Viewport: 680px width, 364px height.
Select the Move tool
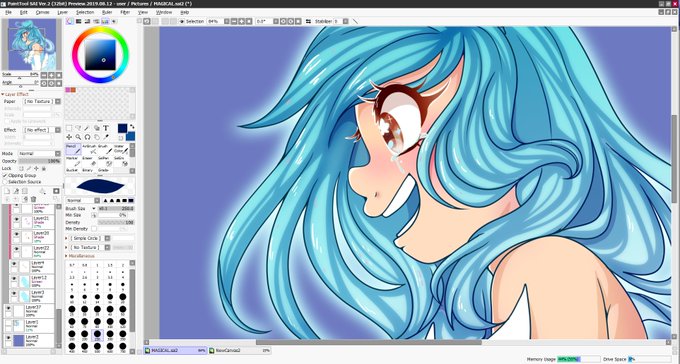69,137
